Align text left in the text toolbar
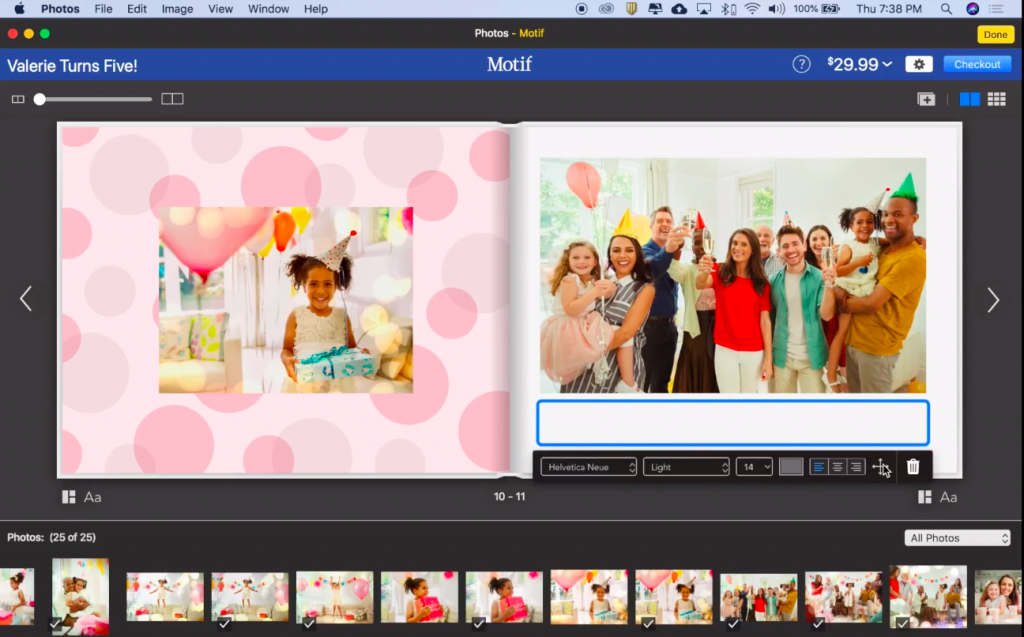Viewport: 1024px width, 637px height. pos(818,466)
